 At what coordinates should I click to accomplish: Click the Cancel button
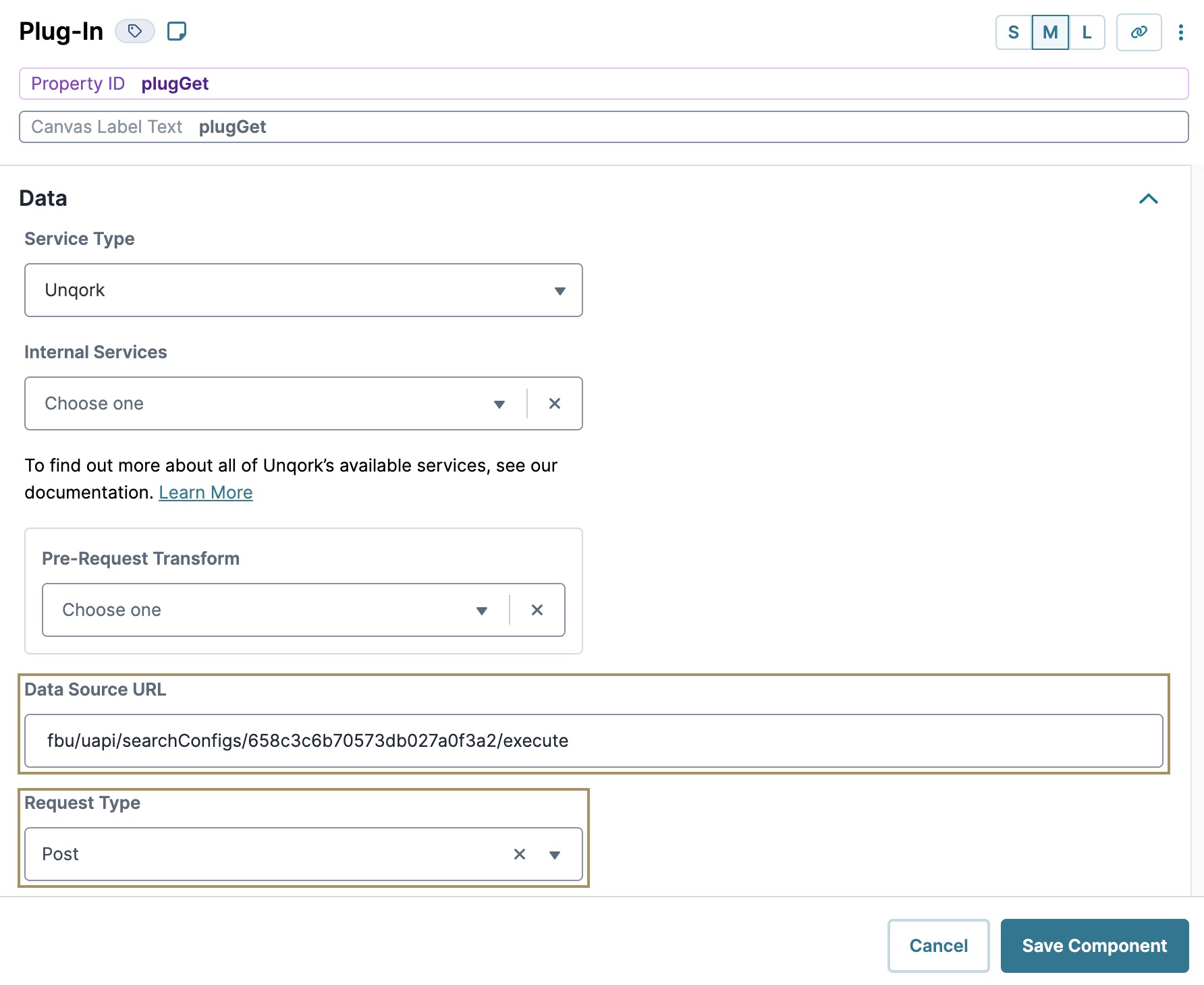[x=939, y=946]
